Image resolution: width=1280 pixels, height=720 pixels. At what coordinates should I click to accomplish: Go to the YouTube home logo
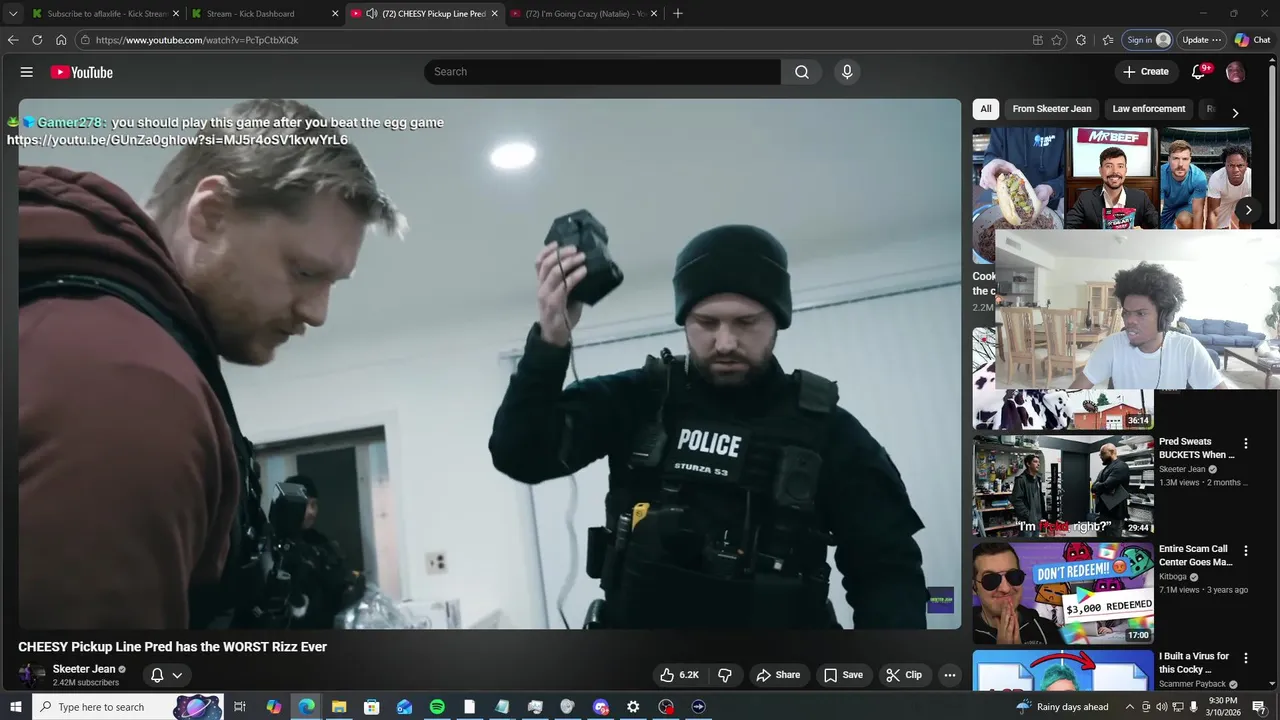82,72
